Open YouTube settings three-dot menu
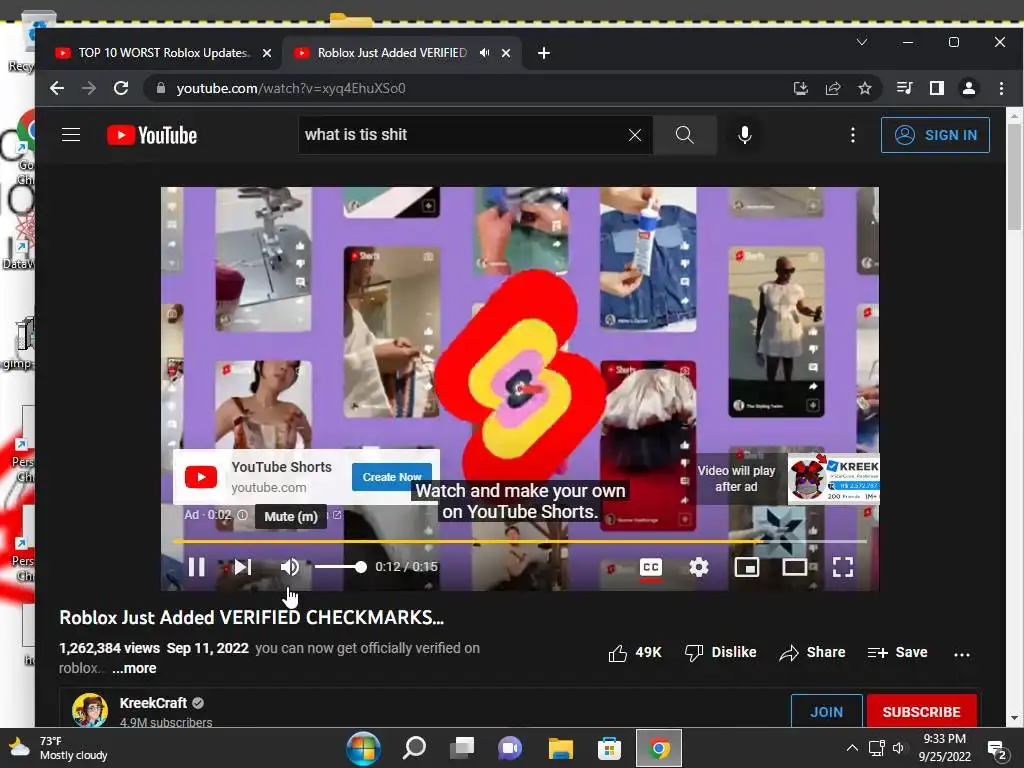 (x=852, y=135)
